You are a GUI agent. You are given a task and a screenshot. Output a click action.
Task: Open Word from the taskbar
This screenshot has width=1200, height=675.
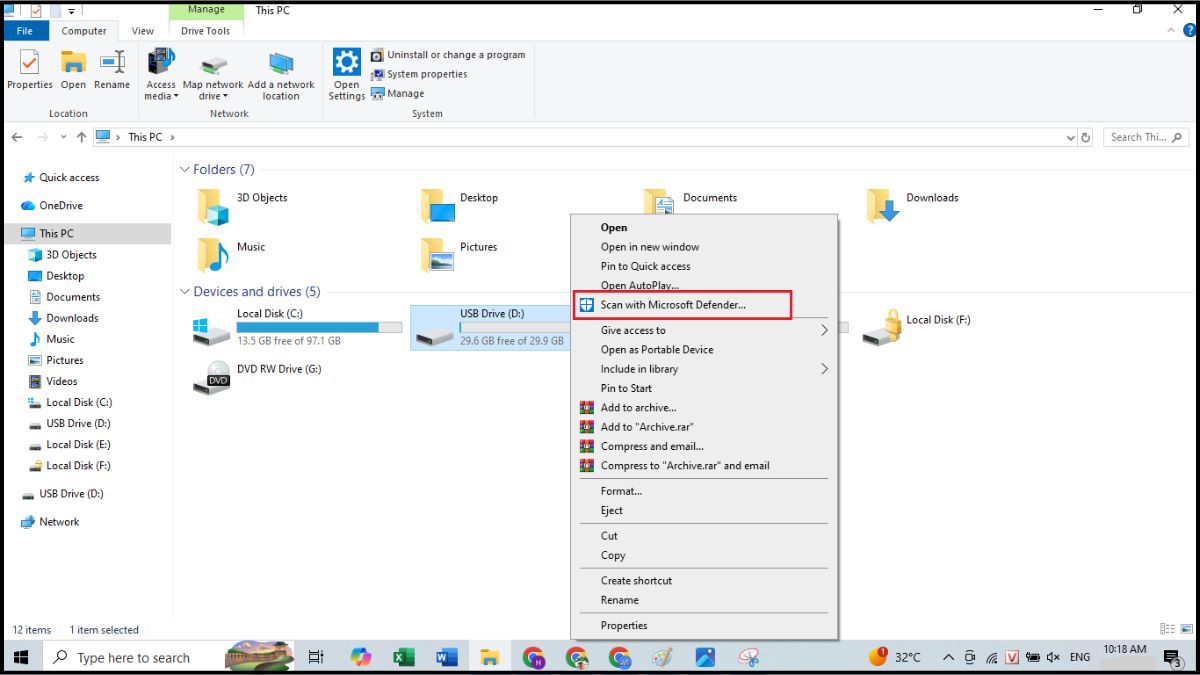click(x=447, y=657)
